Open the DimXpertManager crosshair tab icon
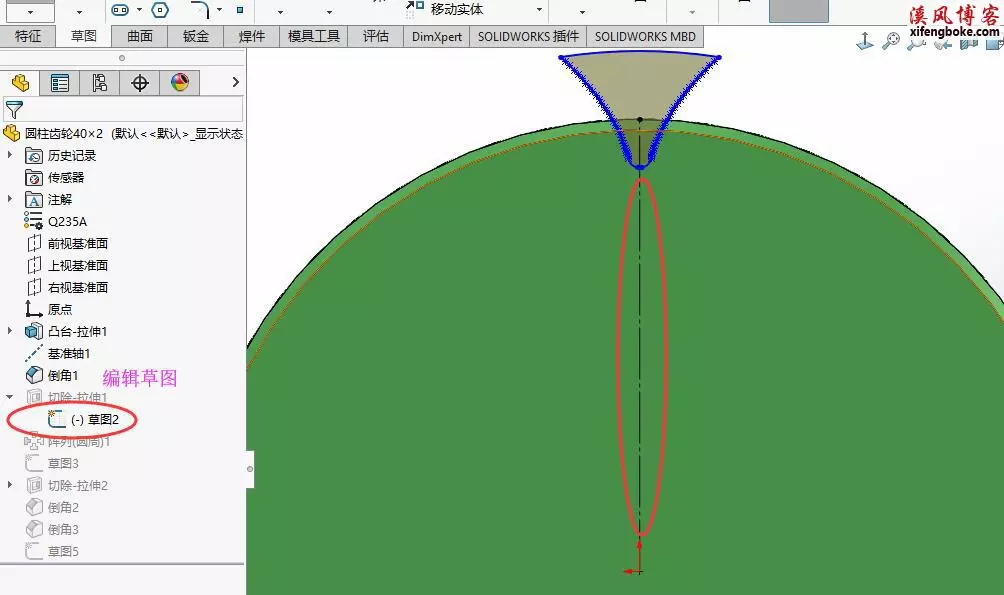Image resolution: width=1004 pixels, height=595 pixels. [140, 83]
